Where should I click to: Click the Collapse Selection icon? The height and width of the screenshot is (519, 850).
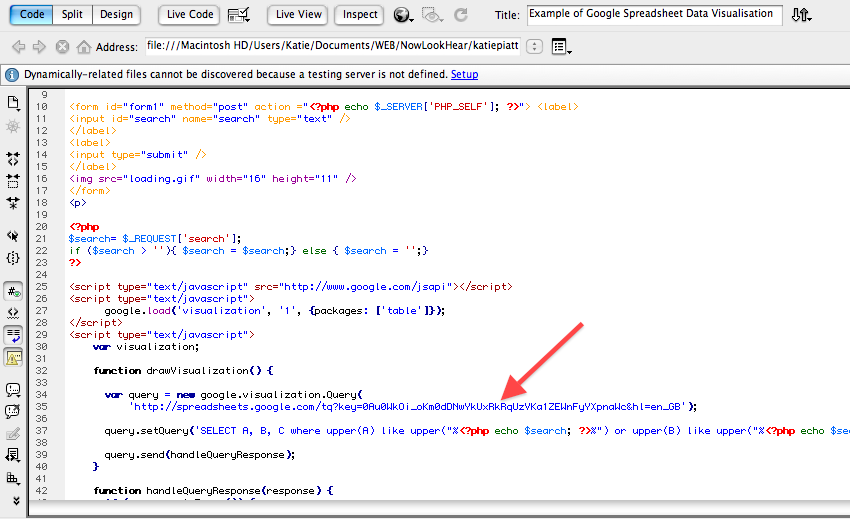13,181
